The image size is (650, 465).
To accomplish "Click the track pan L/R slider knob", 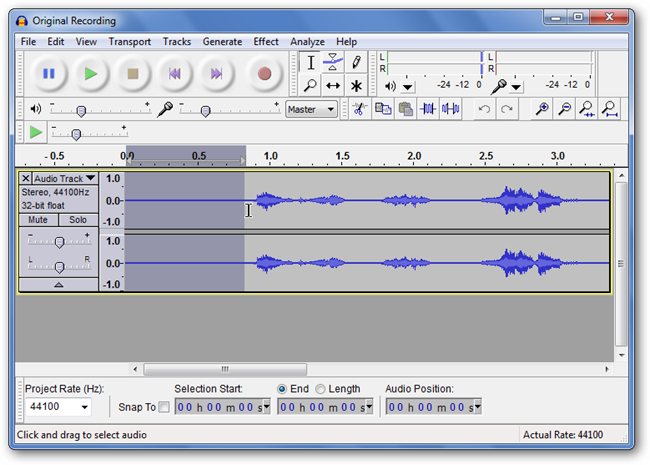I will (60, 267).
